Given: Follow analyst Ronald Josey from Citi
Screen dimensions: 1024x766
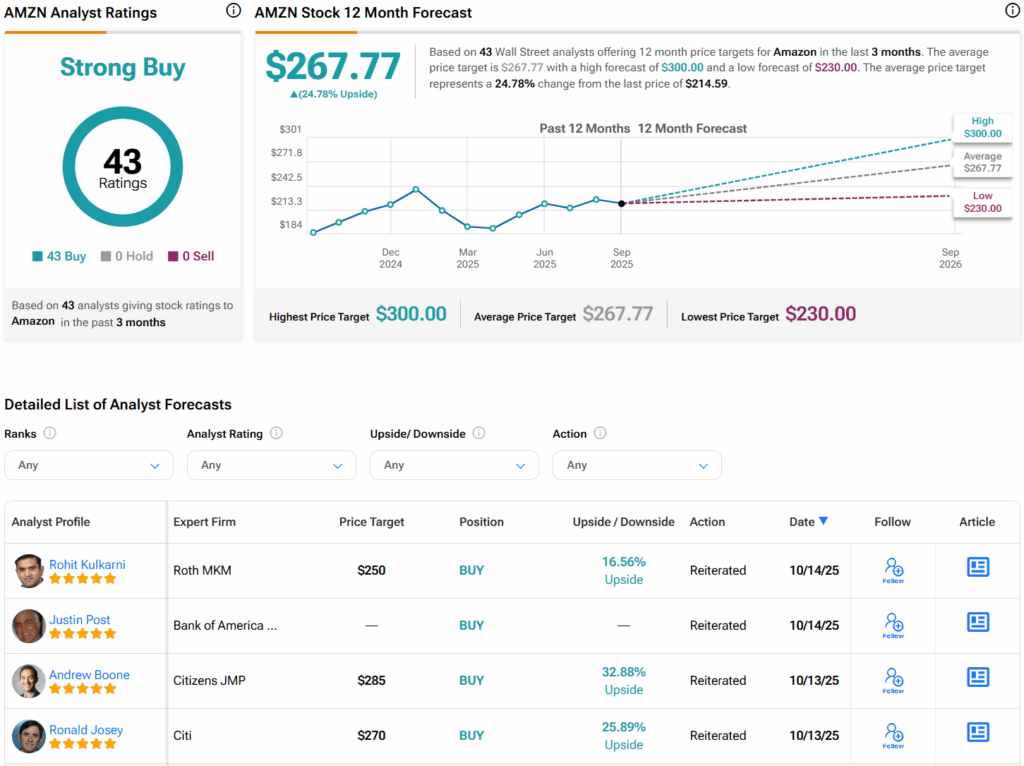Looking at the screenshot, I should pos(893,735).
